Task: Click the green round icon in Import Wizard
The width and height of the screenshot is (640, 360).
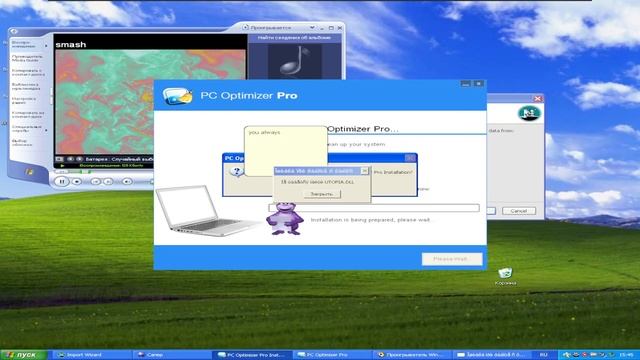Action: (529, 113)
